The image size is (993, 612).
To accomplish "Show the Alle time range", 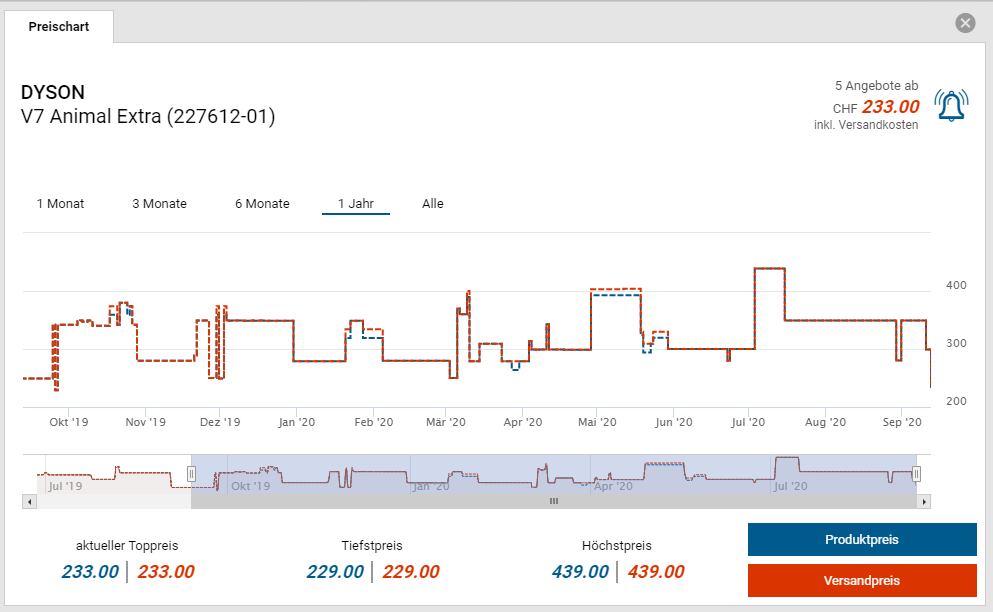I will [x=432, y=204].
